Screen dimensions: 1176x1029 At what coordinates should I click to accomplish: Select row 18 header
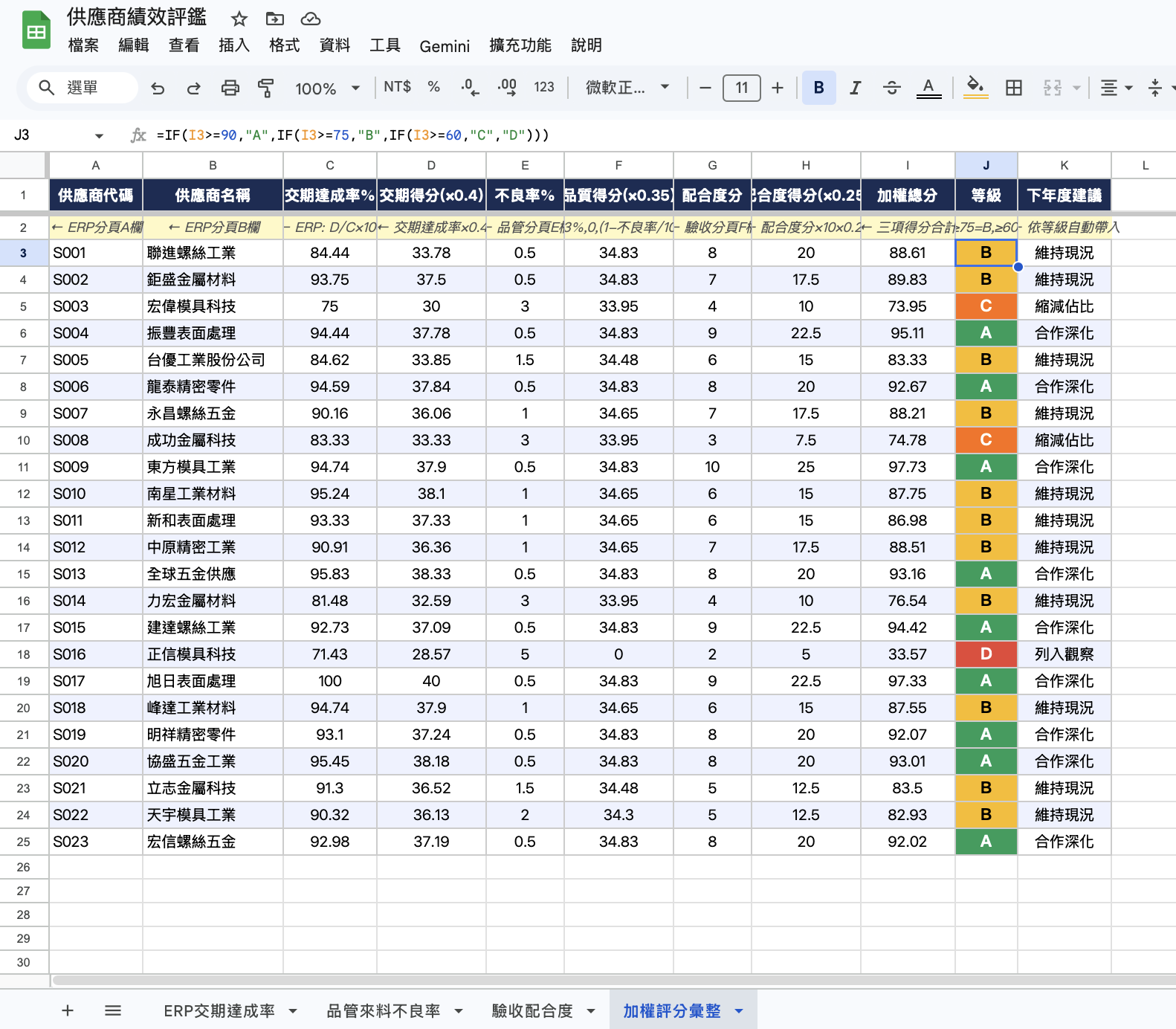[24, 654]
